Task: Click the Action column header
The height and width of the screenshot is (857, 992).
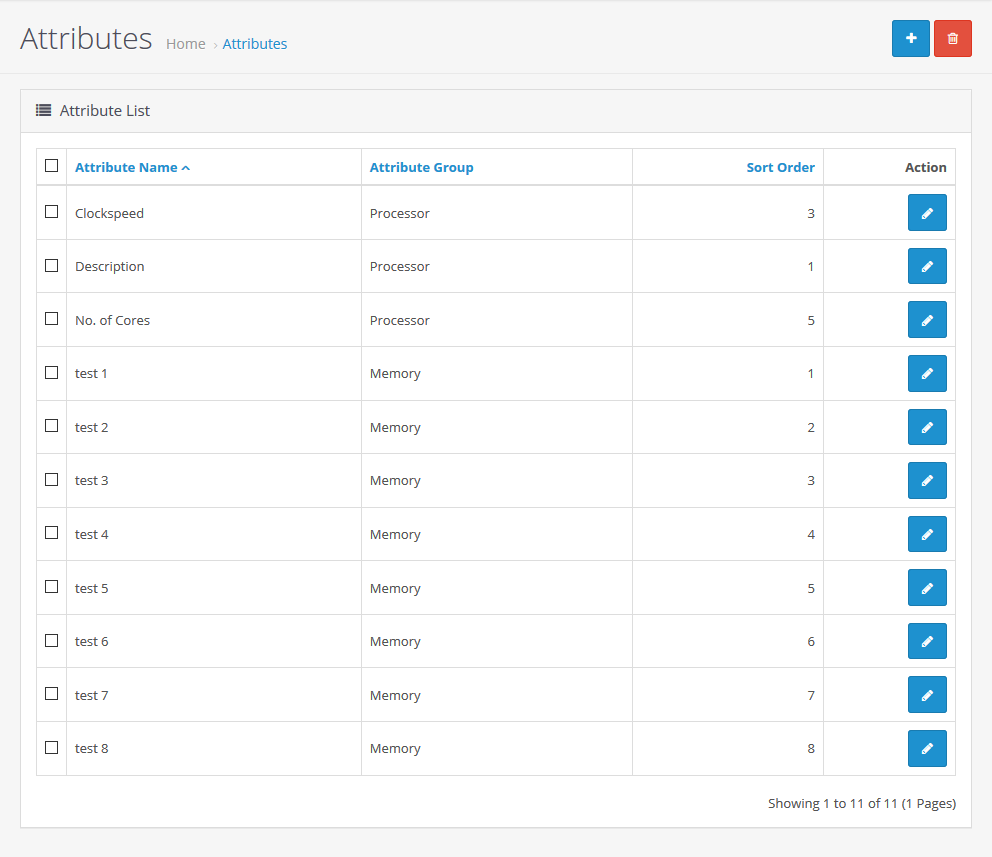Action: coord(926,168)
